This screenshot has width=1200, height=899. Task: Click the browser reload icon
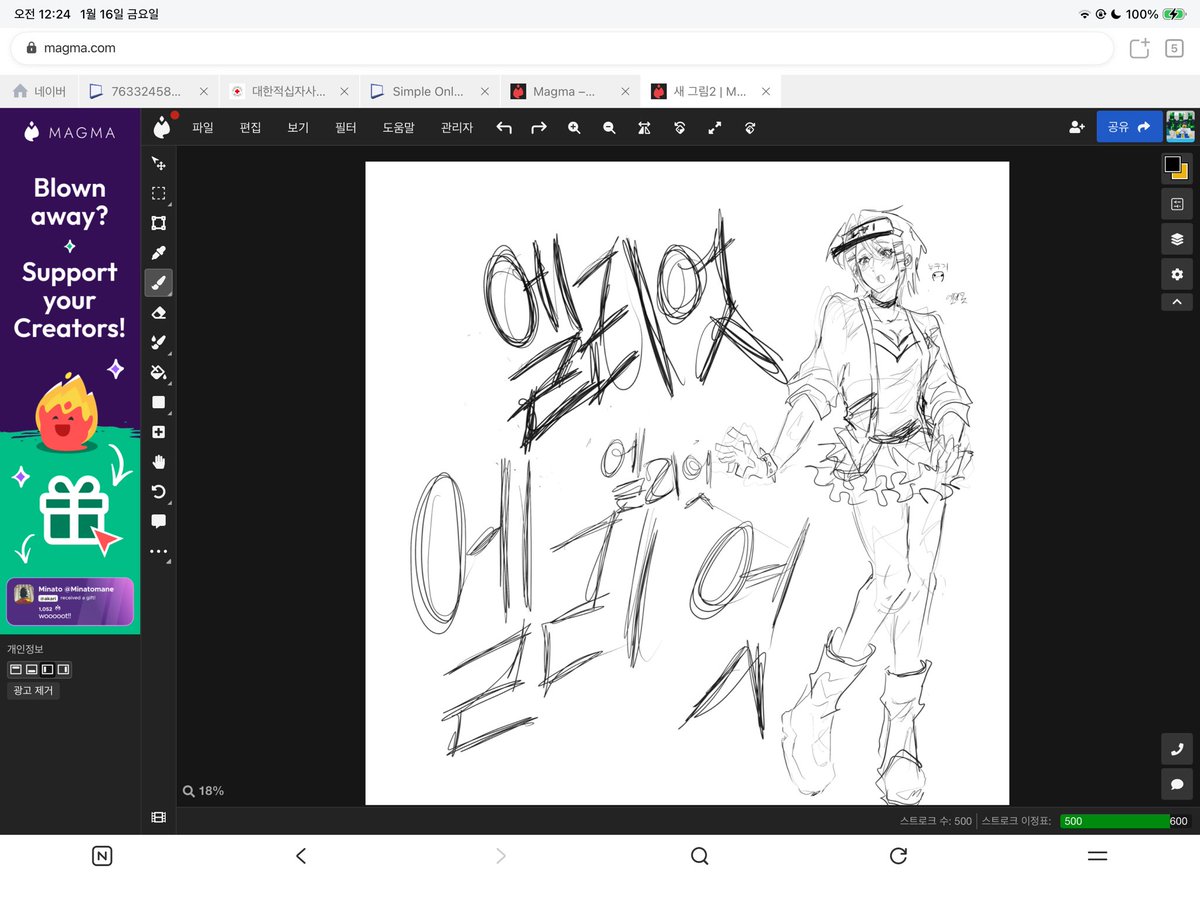[x=898, y=855]
